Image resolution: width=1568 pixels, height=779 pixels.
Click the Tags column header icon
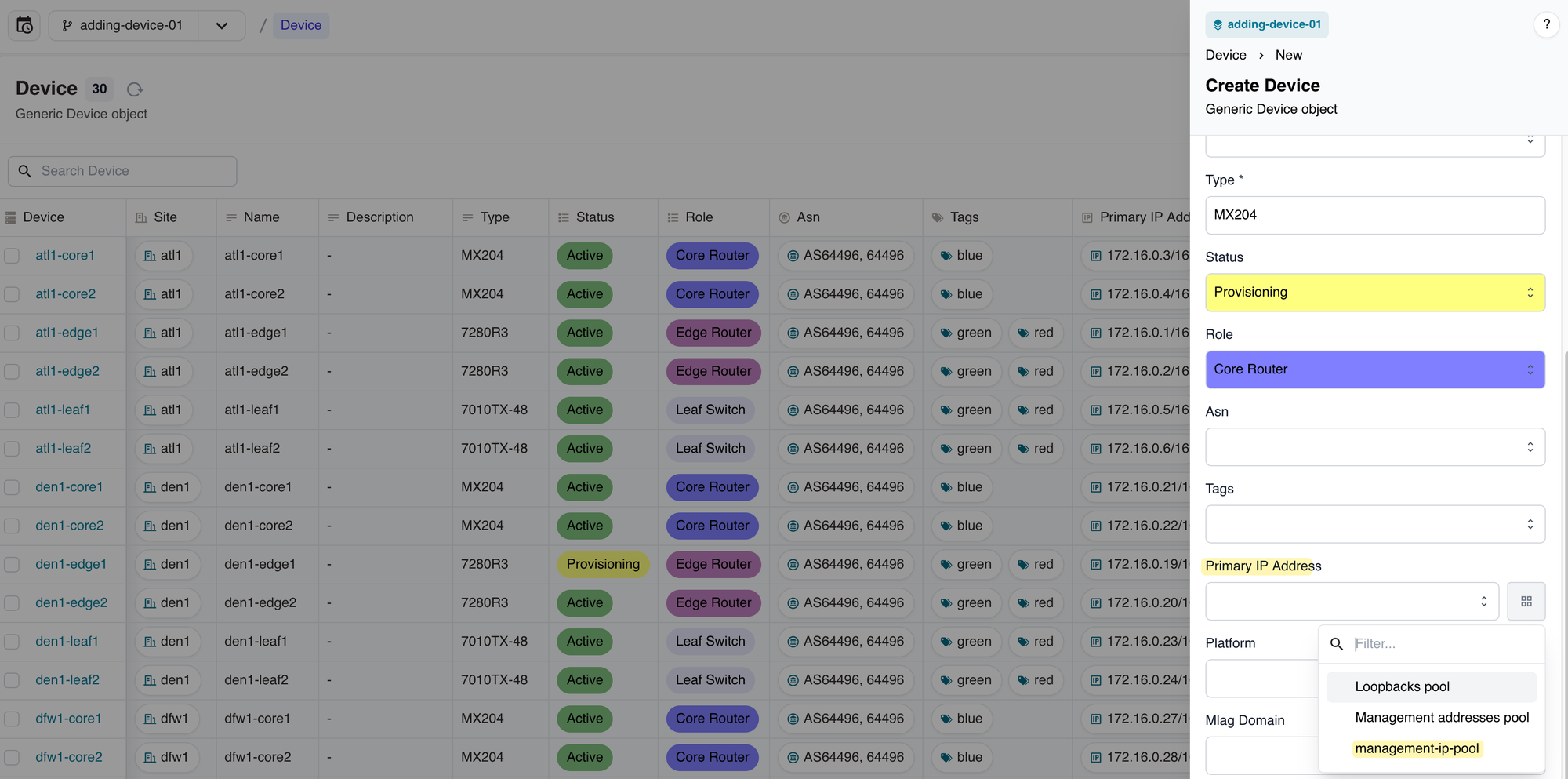pos(938,217)
